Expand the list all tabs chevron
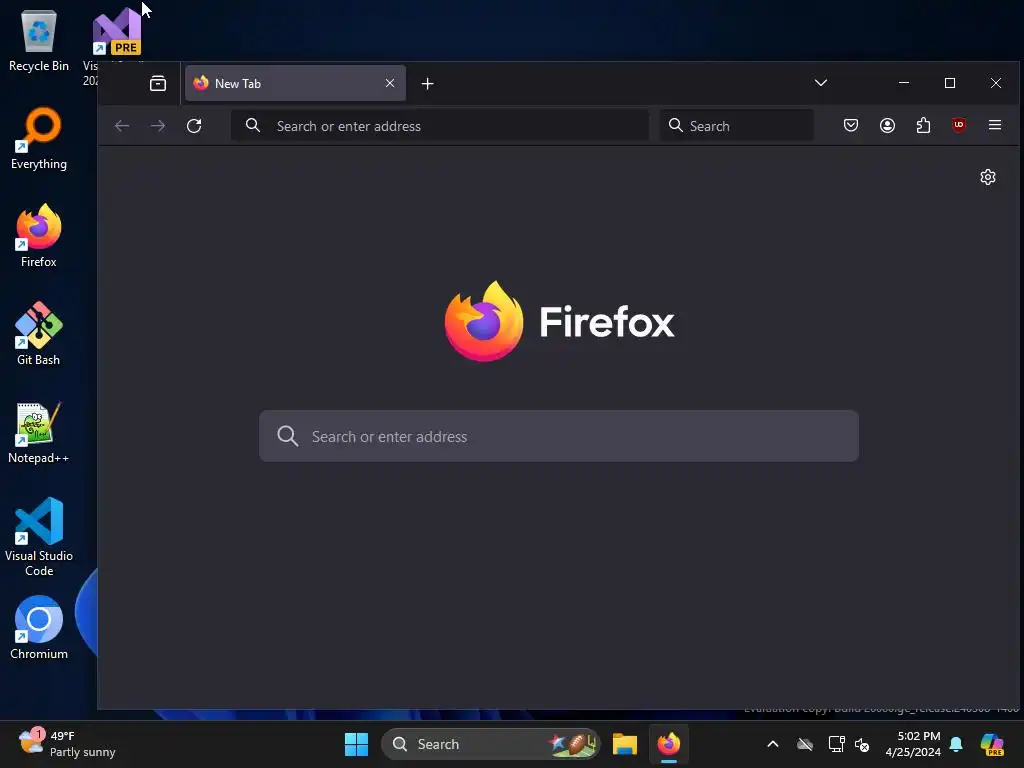1024x768 pixels. click(821, 83)
